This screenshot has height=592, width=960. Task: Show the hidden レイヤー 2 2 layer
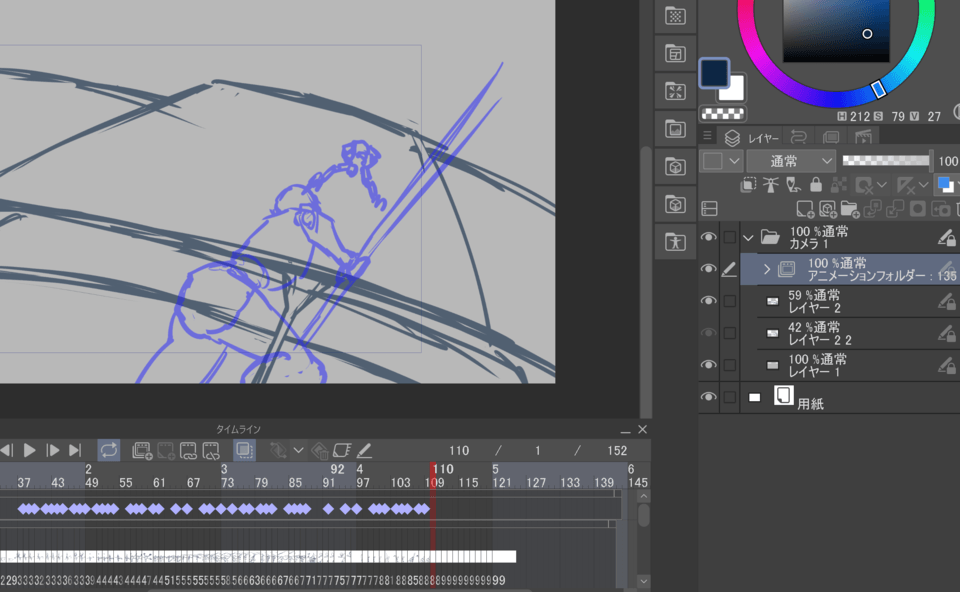[708, 332]
